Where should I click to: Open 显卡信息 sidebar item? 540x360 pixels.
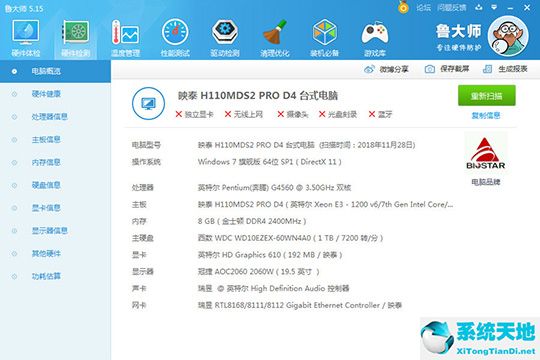pyautogui.click(x=46, y=208)
